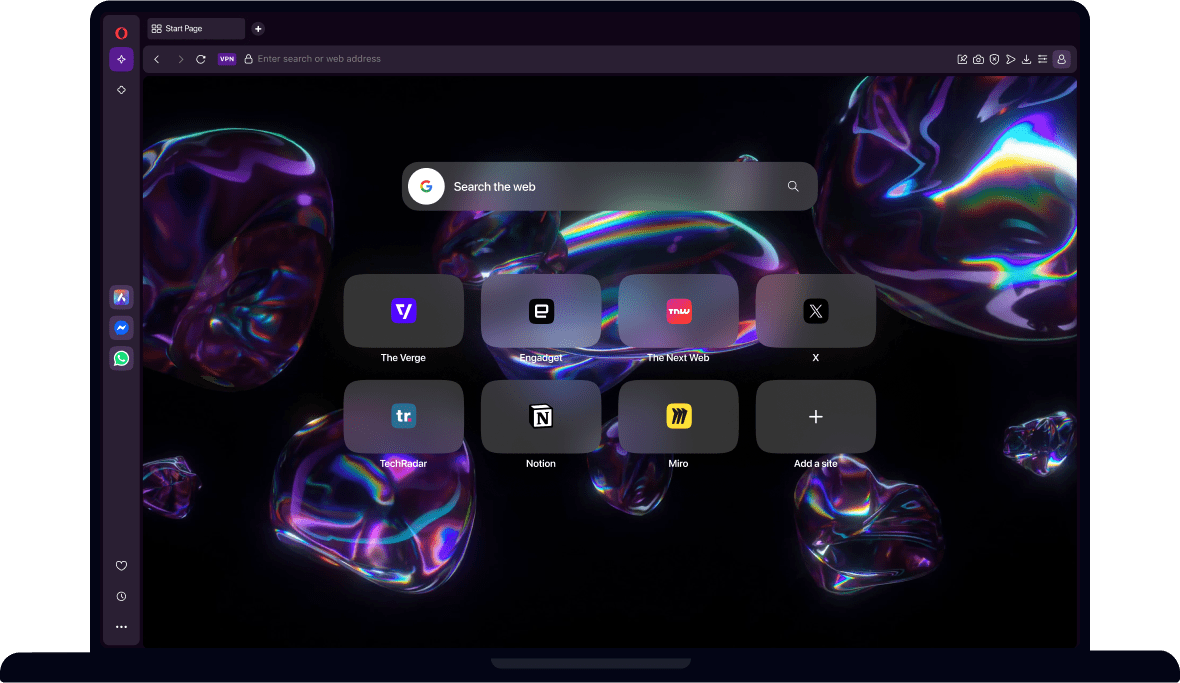
Task: Open bookmarks heart icon in sidebar
Action: pos(121,566)
